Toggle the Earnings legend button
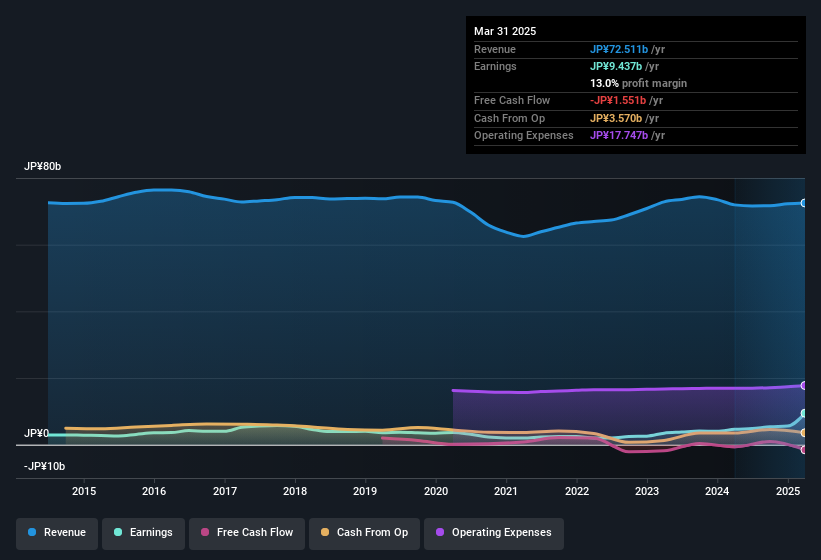The width and height of the screenshot is (821, 560). tap(143, 533)
